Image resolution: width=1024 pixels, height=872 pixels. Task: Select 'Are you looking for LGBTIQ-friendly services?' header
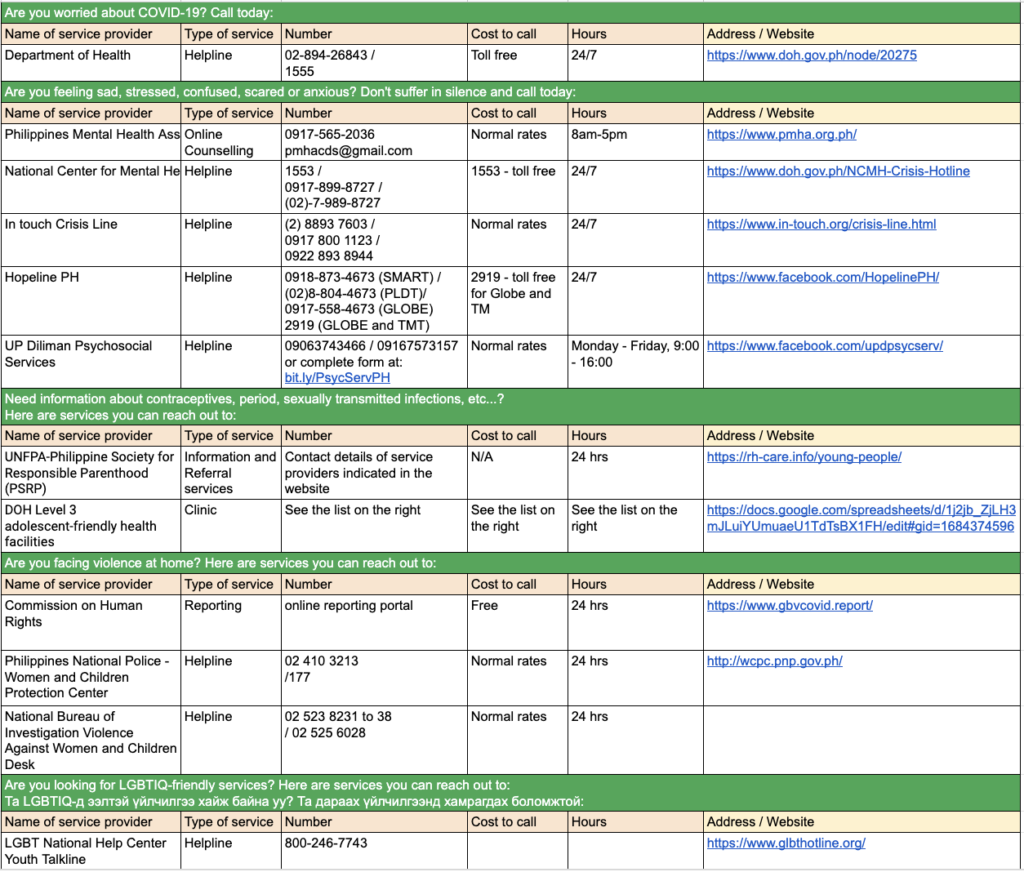pos(511,793)
